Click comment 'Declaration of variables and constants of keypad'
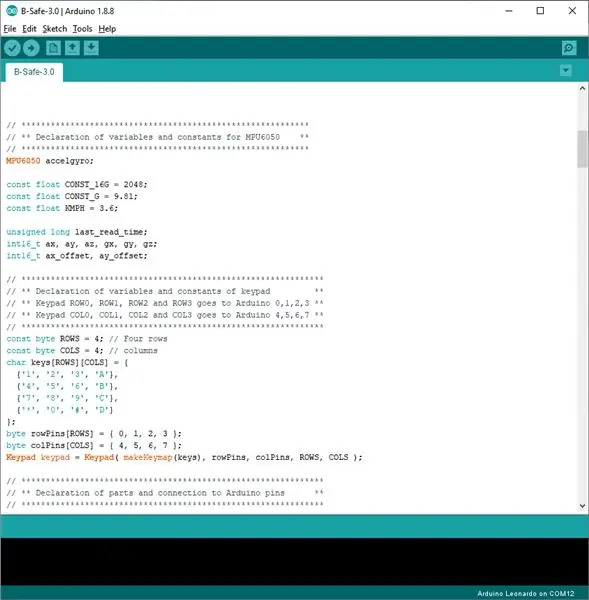This screenshot has height=600, width=589. (x=165, y=291)
